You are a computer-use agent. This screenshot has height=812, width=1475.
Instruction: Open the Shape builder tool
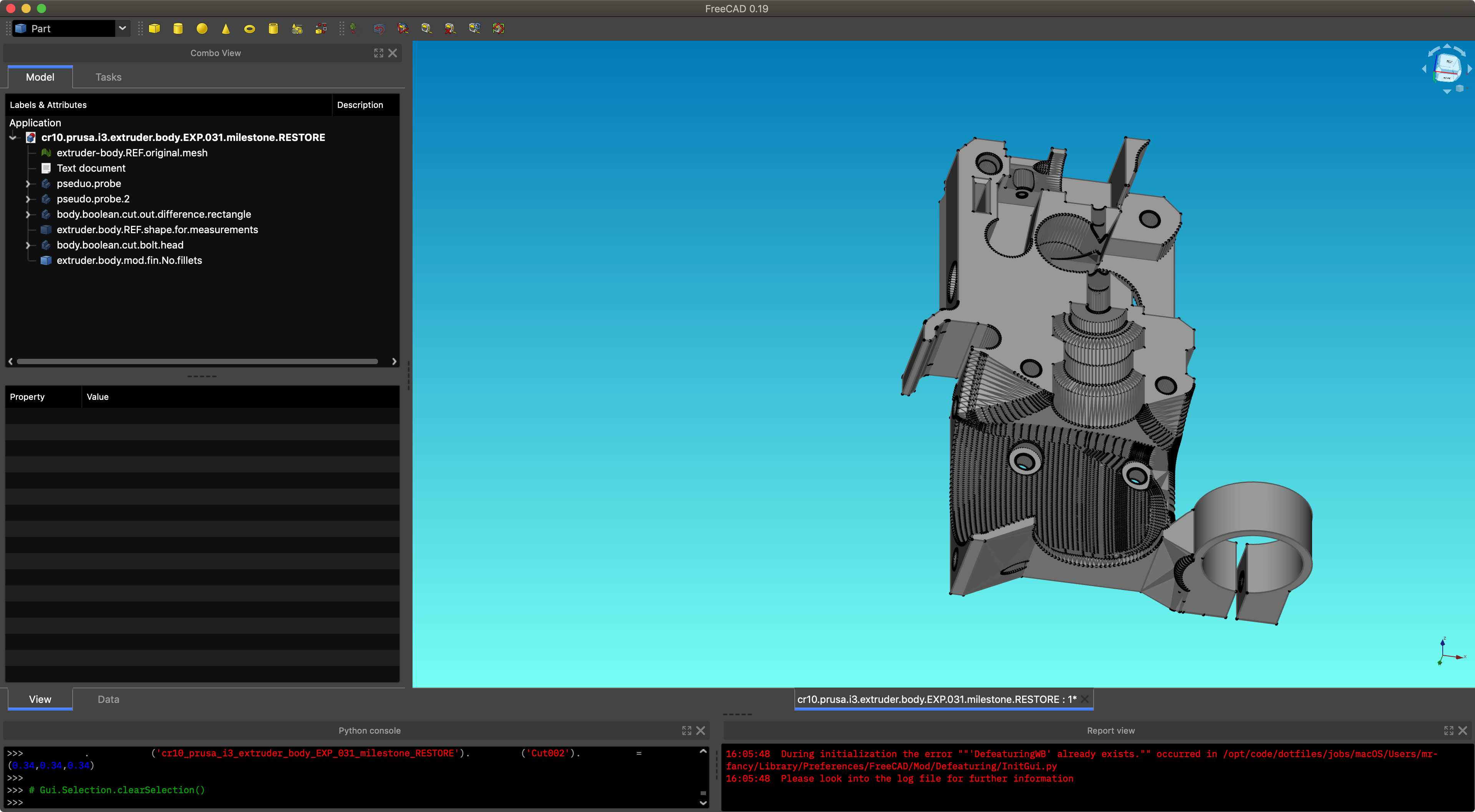321,29
